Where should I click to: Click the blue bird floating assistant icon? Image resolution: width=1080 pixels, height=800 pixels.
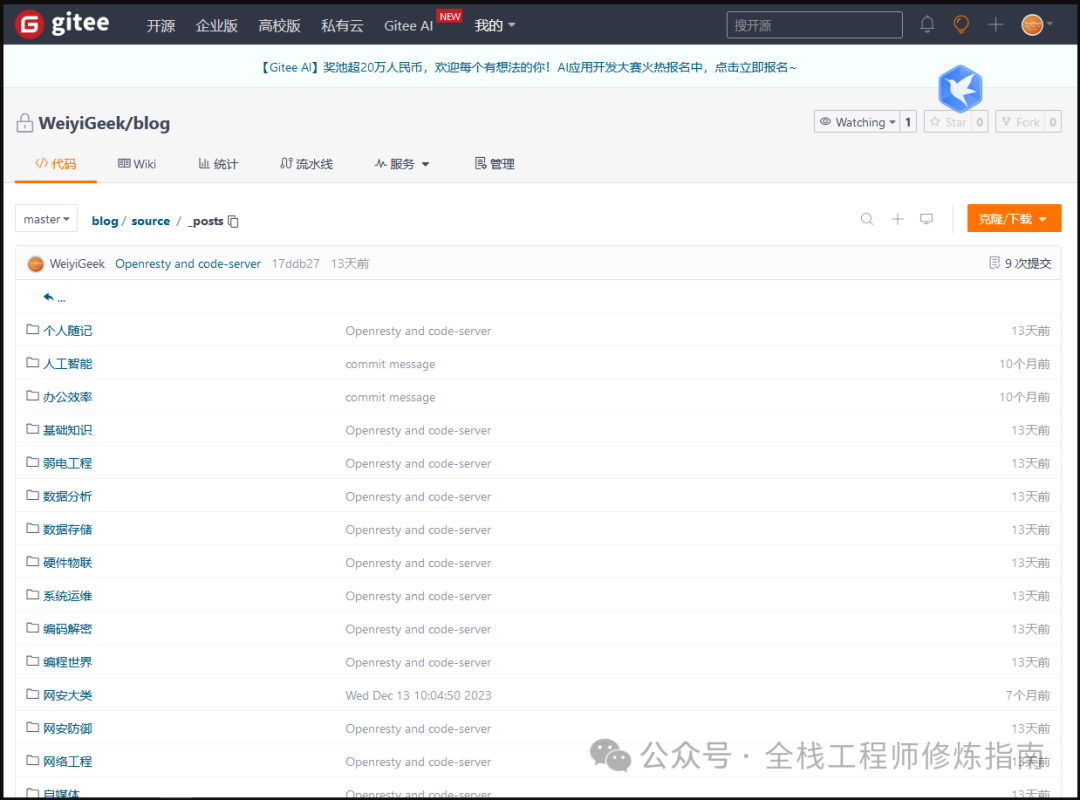(960, 88)
